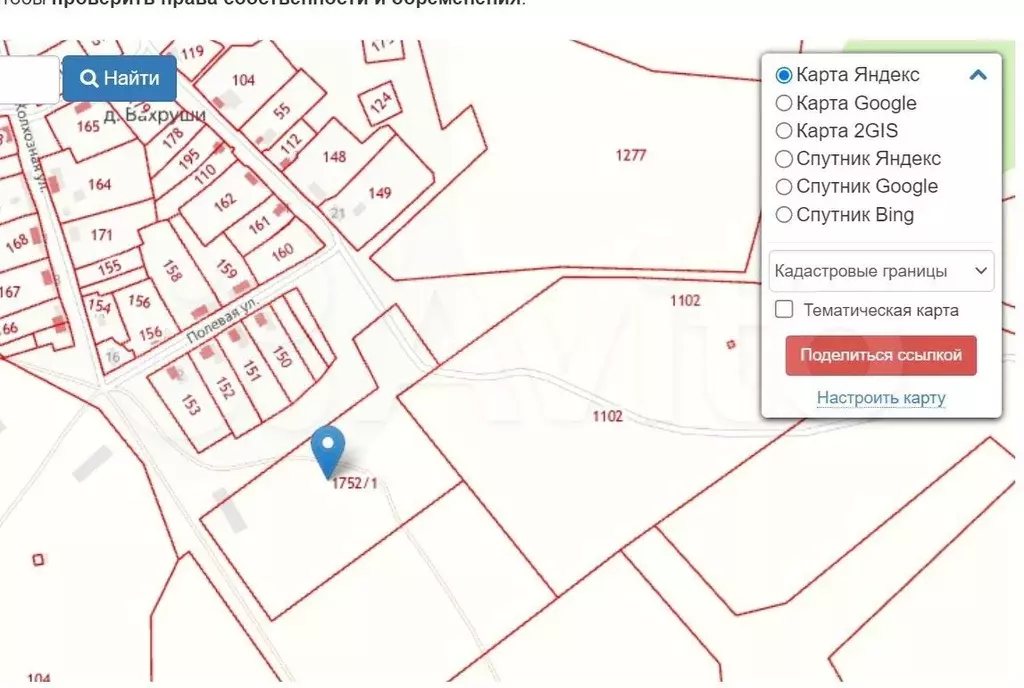Select the Карта Яндекс radio option
This screenshot has height=688, width=1024.
tap(784, 75)
